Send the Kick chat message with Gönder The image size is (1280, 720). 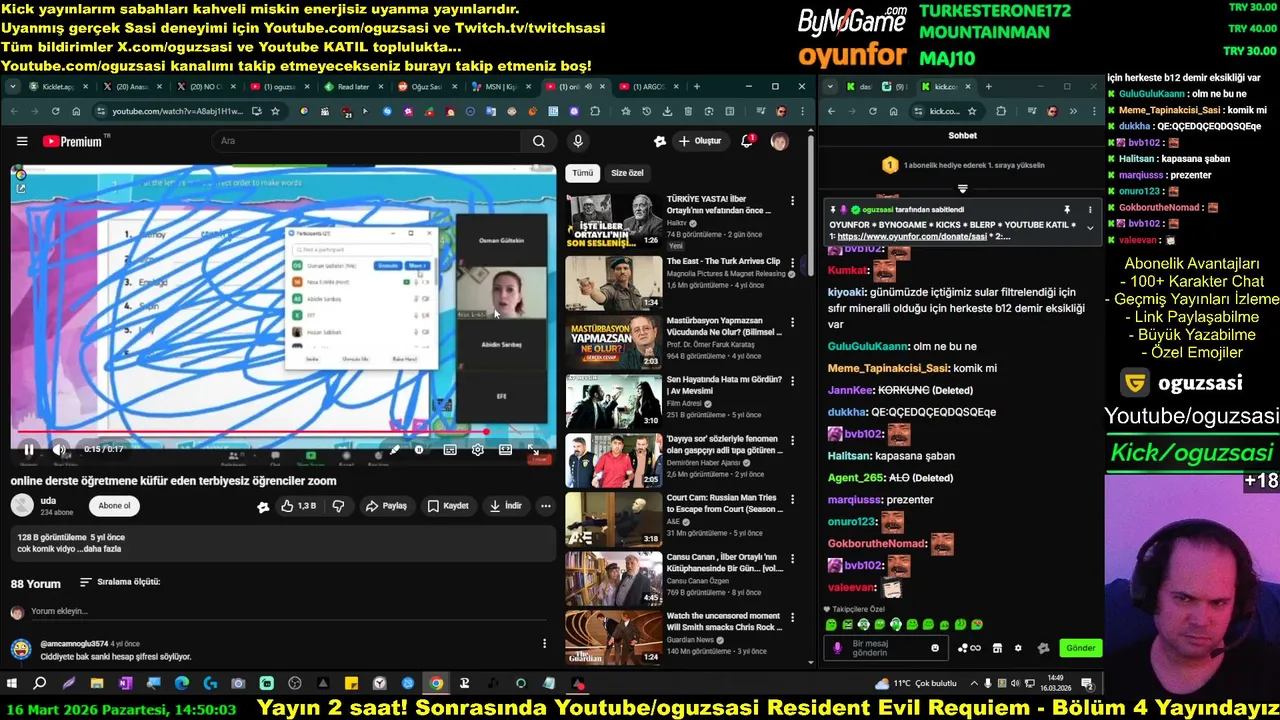(x=1080, y=648)
